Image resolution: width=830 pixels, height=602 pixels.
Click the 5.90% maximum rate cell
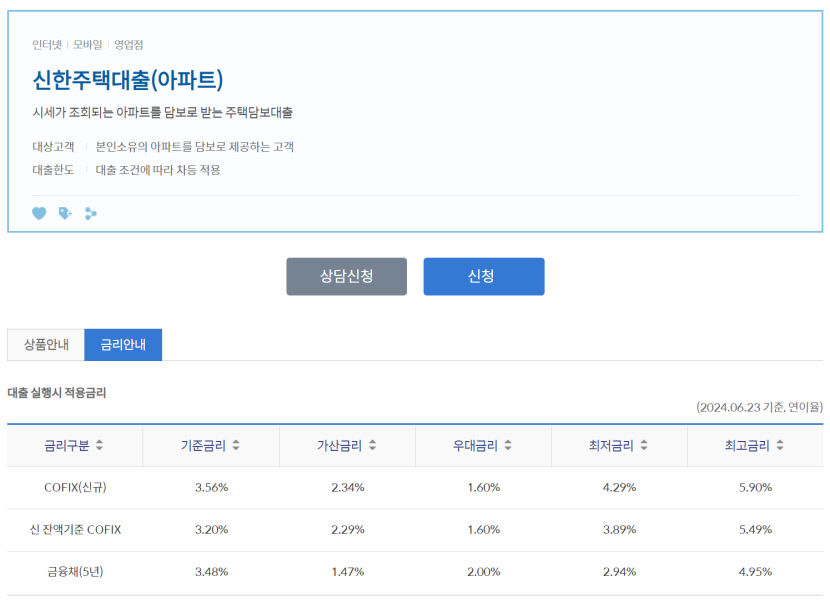[x=755, y=487]
